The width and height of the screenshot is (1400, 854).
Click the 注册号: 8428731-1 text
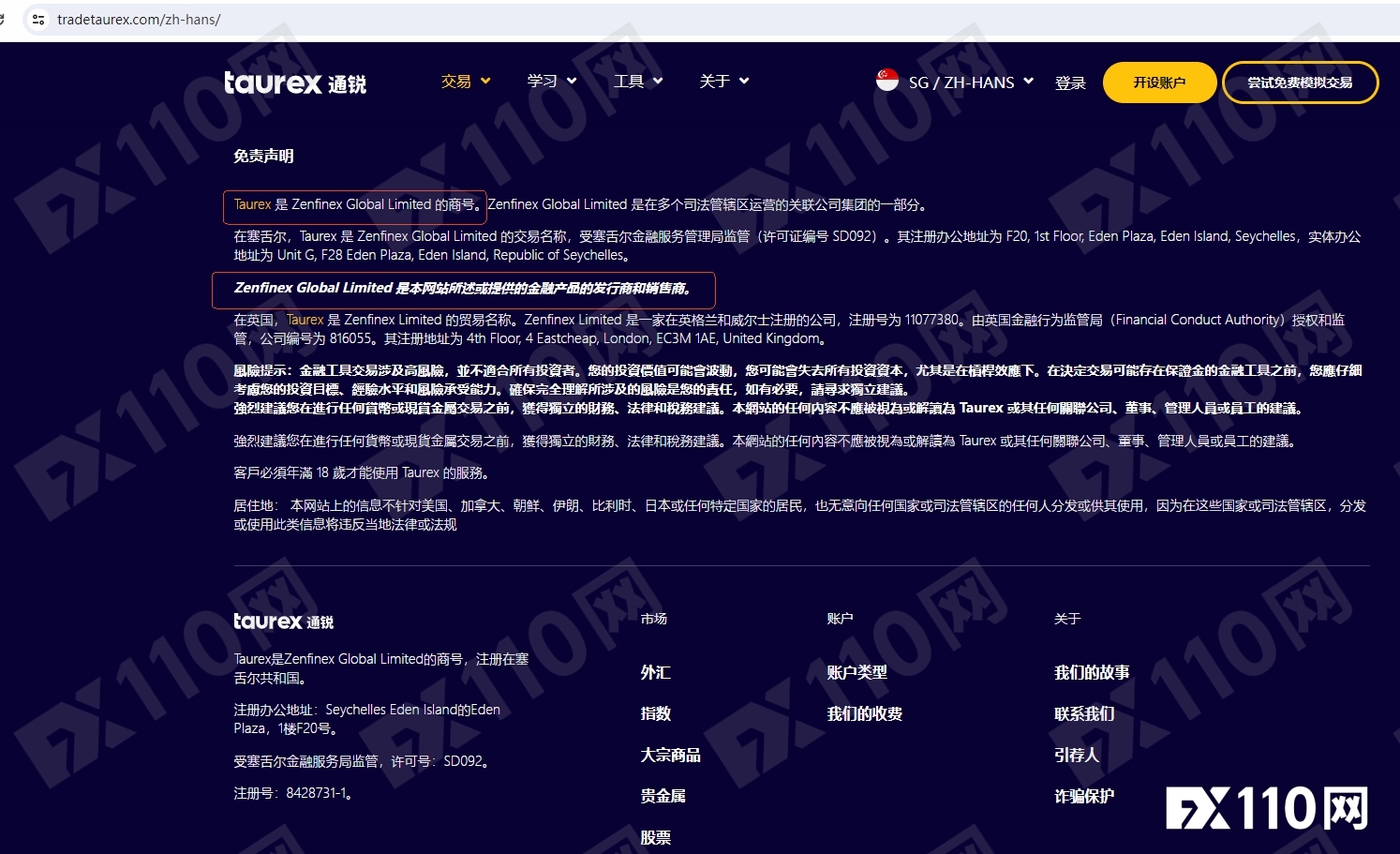pos(293,794)
